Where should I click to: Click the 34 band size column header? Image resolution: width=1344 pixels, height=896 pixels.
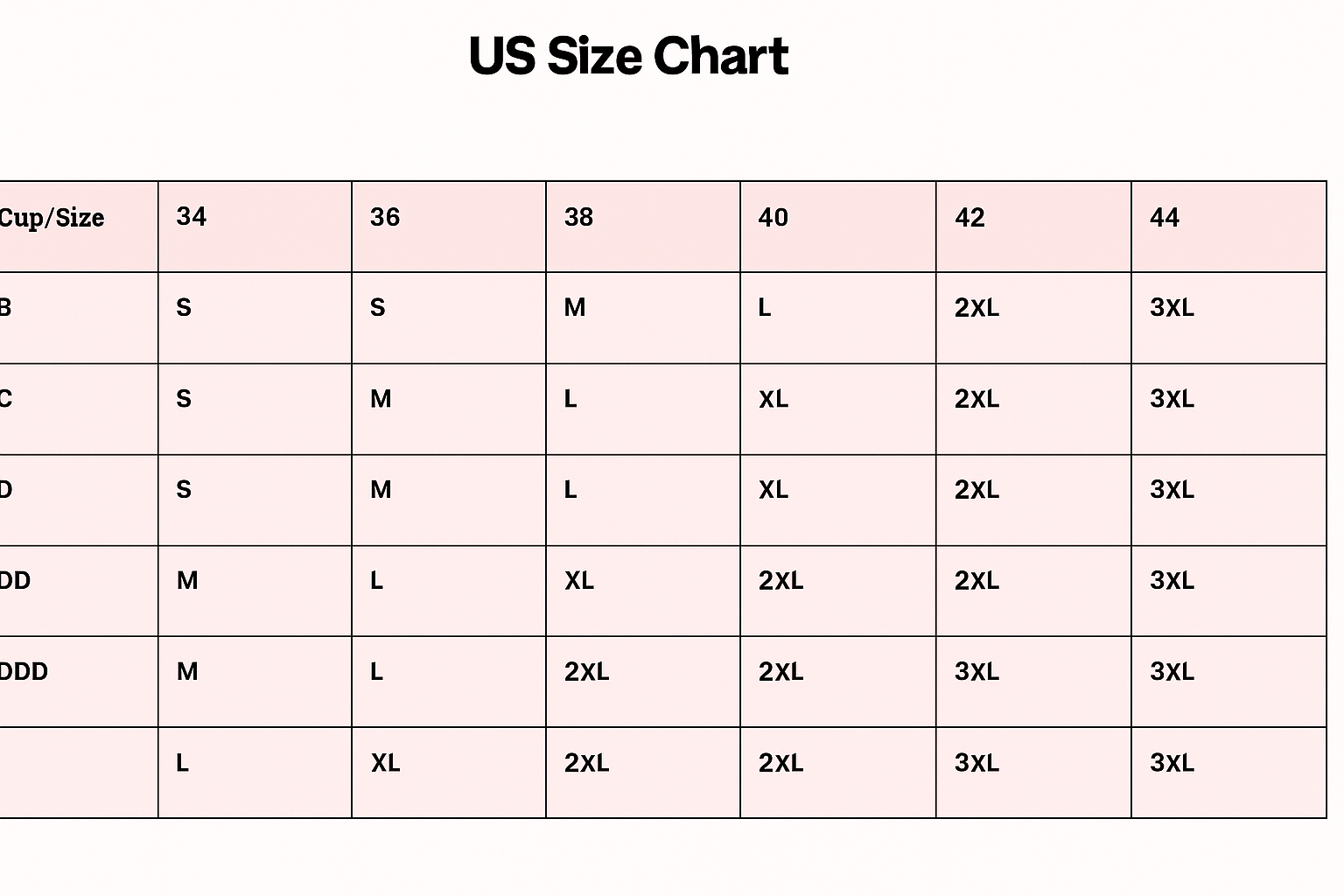click(x=255, y=227)
